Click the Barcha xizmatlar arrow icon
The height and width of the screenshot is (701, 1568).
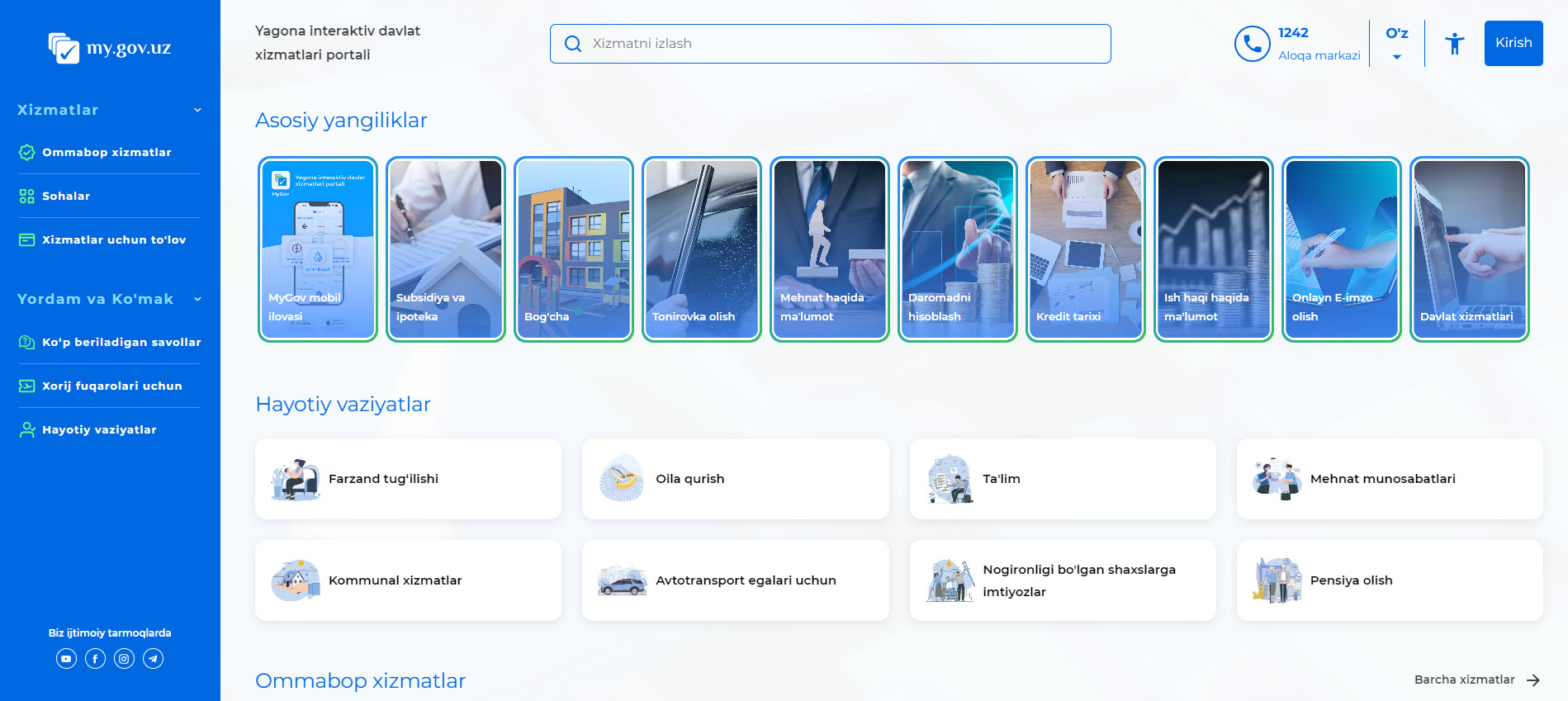(1532, 680)
